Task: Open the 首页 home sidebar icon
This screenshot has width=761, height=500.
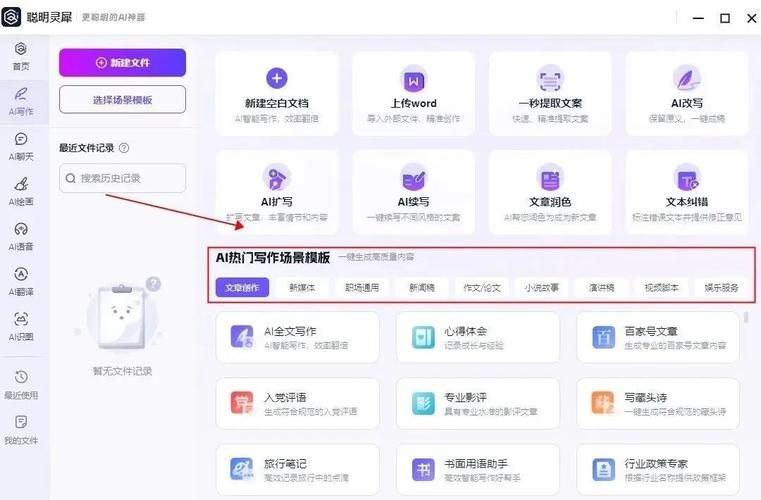Action: click(20, 49)
